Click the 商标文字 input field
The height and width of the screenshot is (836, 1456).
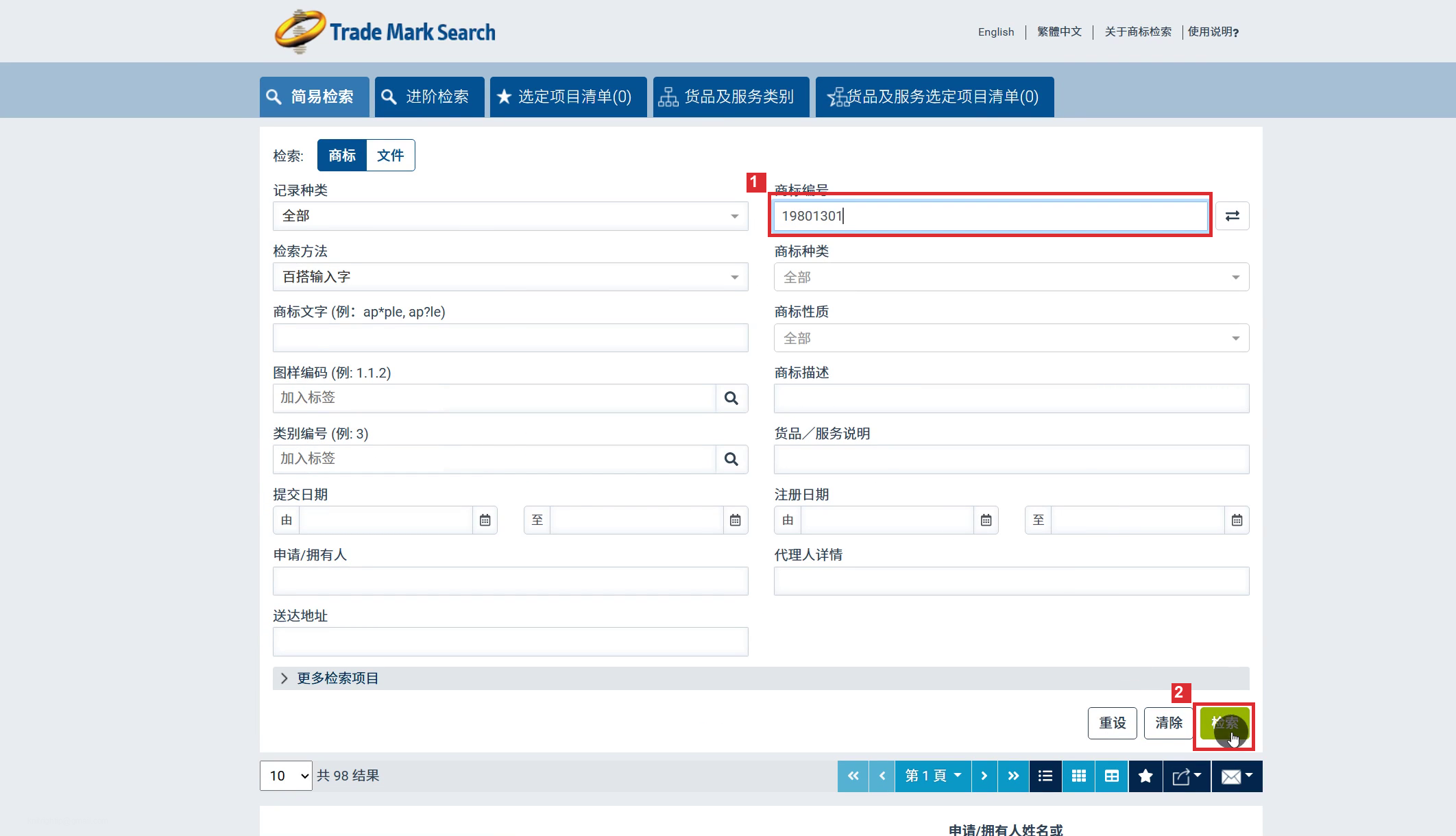coord(511,338)
